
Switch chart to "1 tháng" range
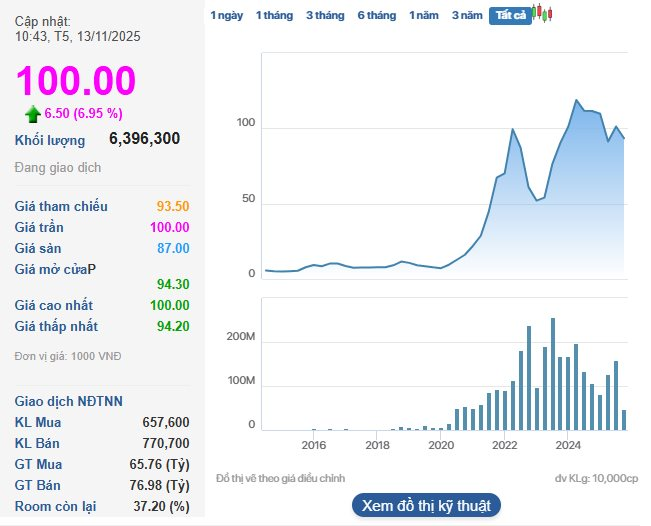coord(274,15)
